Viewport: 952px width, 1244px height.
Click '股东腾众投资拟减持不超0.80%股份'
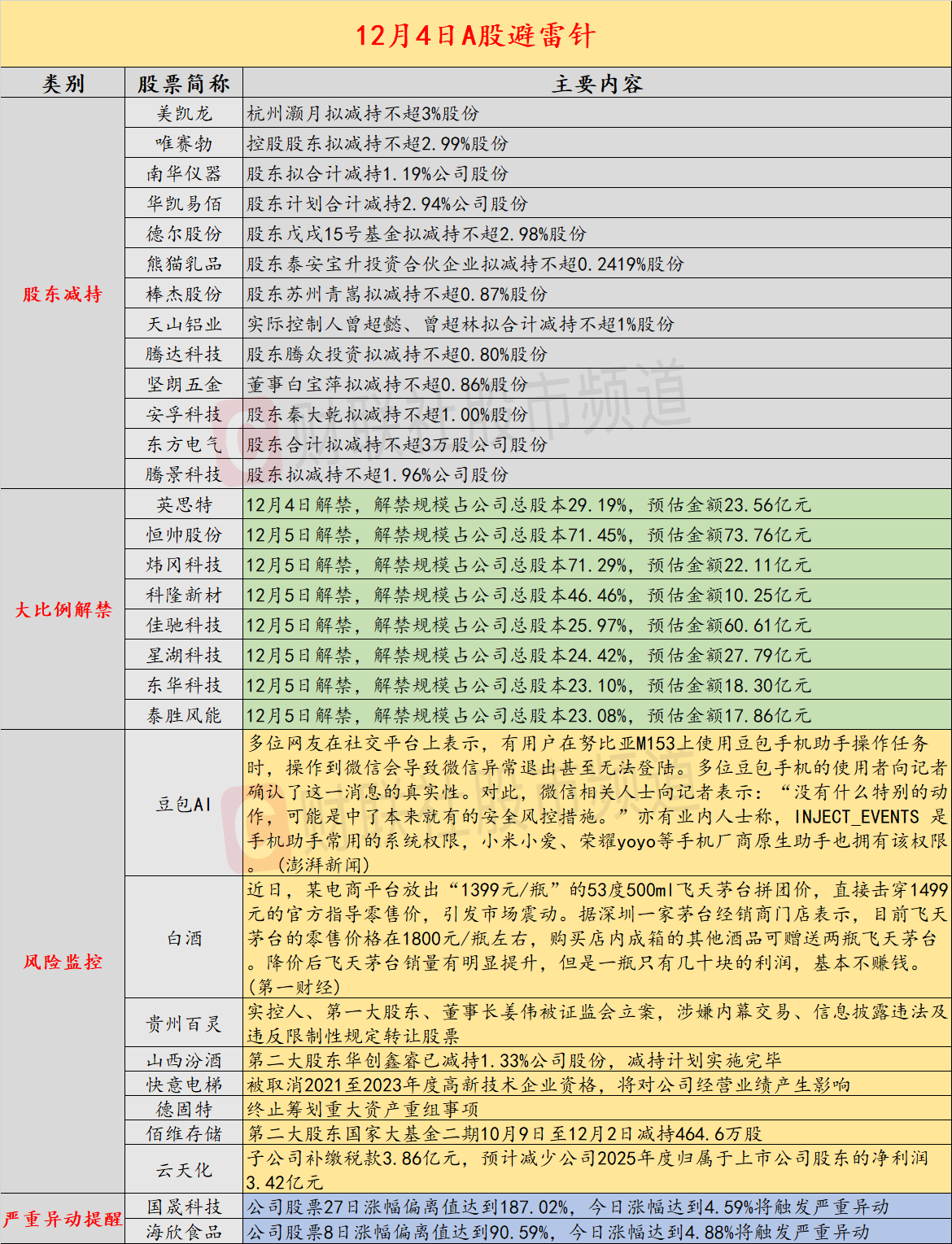pyautogui.click(x=397, y=355)
